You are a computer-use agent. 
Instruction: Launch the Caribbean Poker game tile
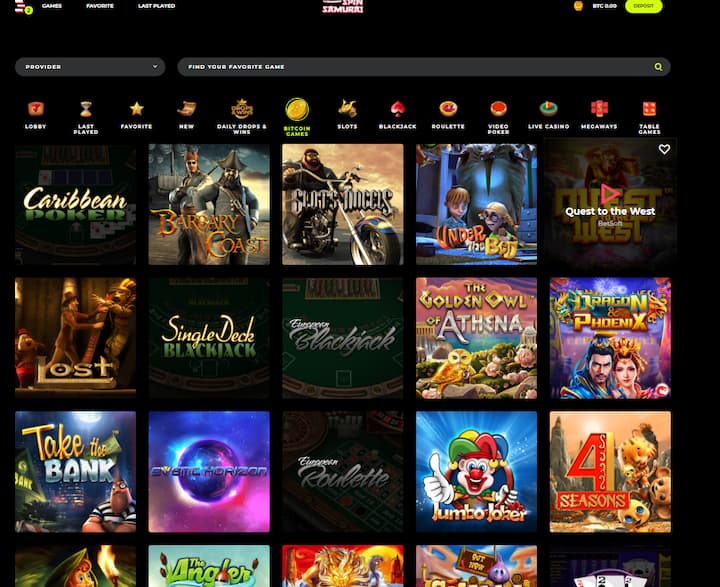[76, 204]
